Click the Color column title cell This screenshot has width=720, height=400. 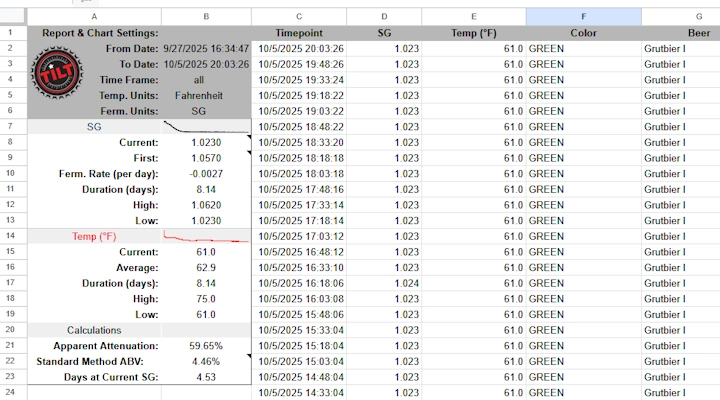(584, 33)
